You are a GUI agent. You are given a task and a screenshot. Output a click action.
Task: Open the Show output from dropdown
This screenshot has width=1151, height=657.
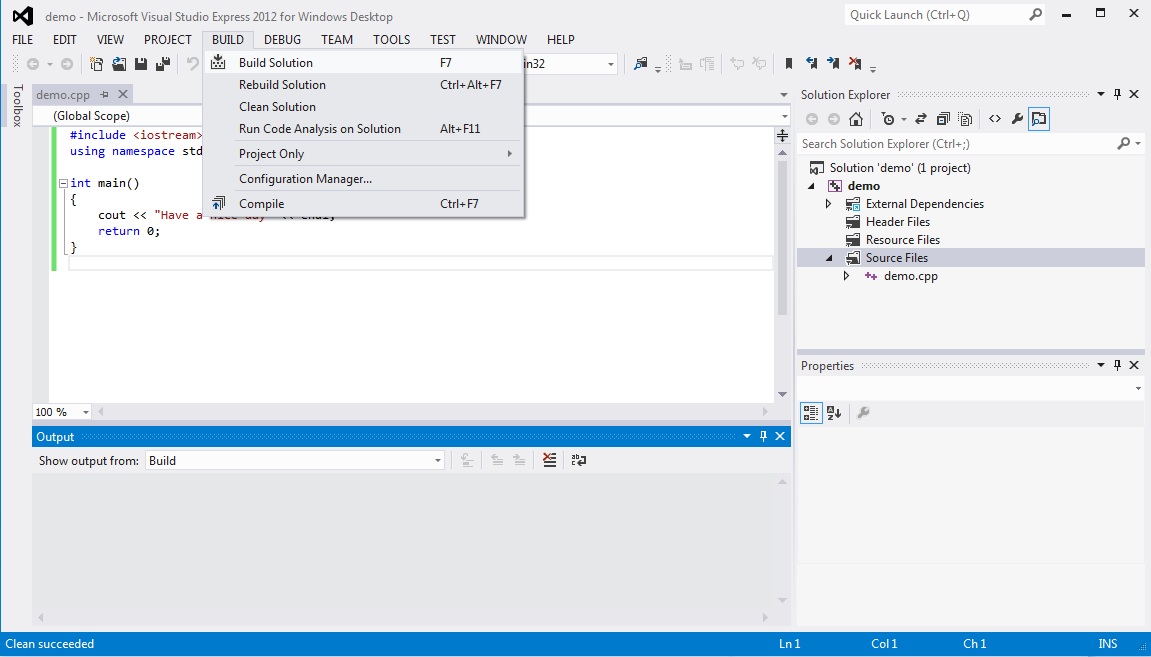[437, 460]
